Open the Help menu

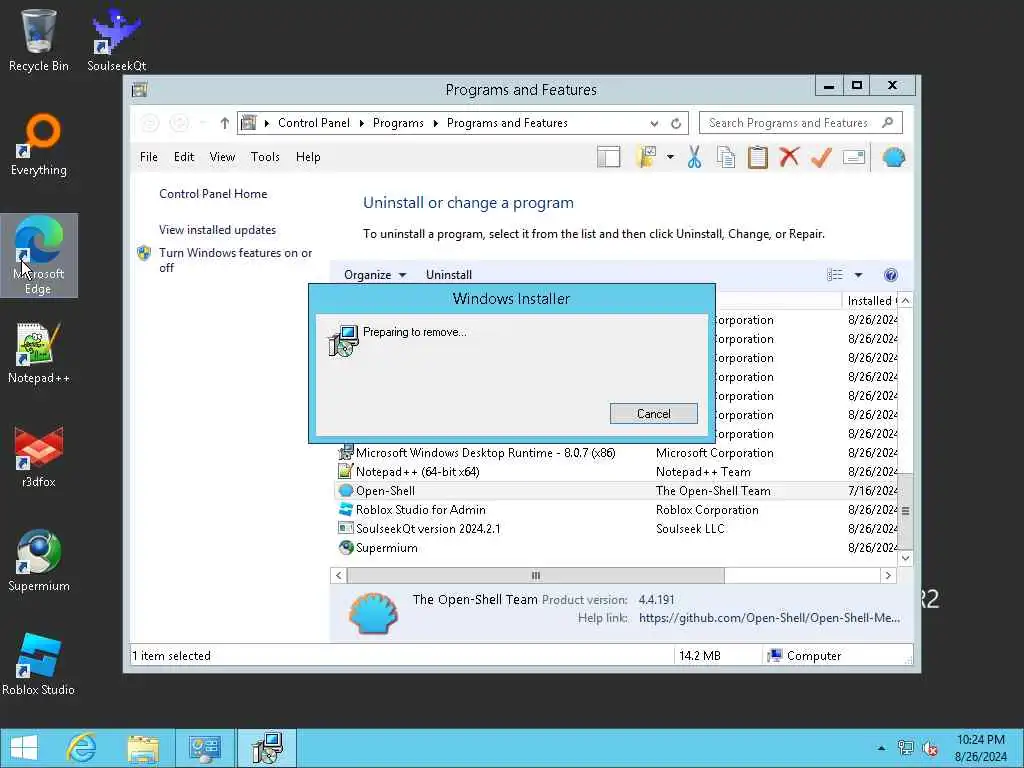click(x=308, y=157)
